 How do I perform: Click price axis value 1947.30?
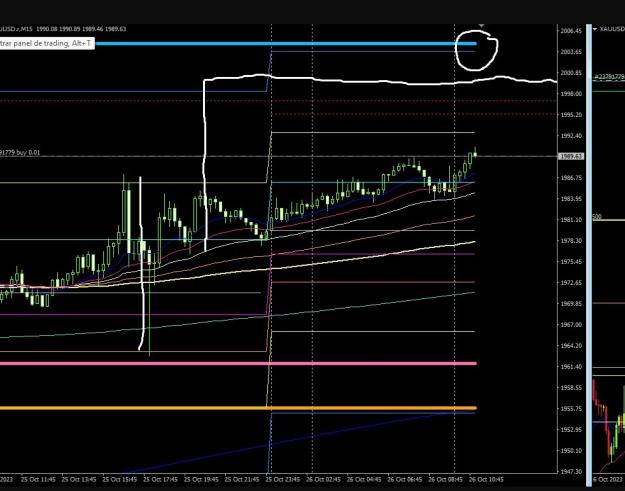tap(571, 472)
